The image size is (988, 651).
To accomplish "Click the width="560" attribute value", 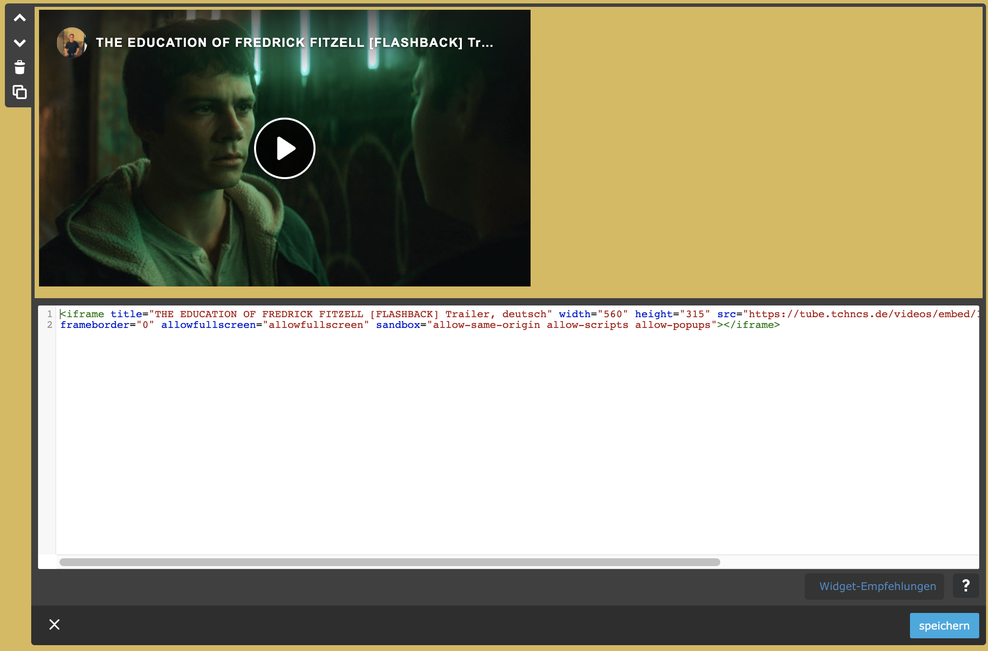I will (x=612, y=314).
